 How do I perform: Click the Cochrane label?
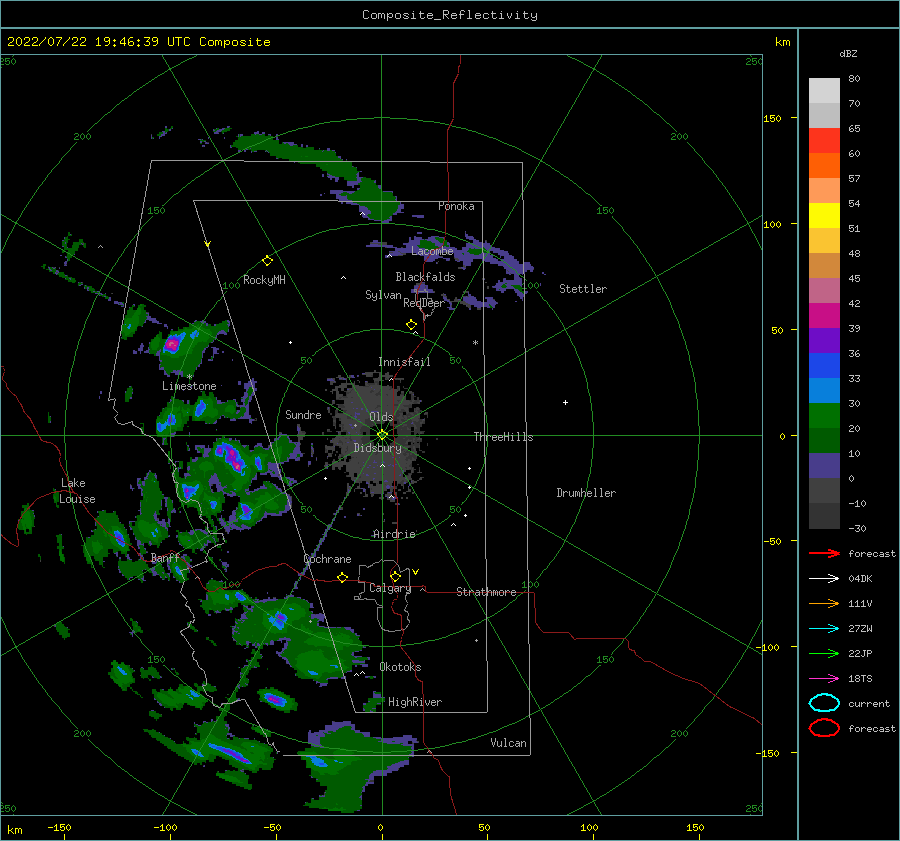327,559
